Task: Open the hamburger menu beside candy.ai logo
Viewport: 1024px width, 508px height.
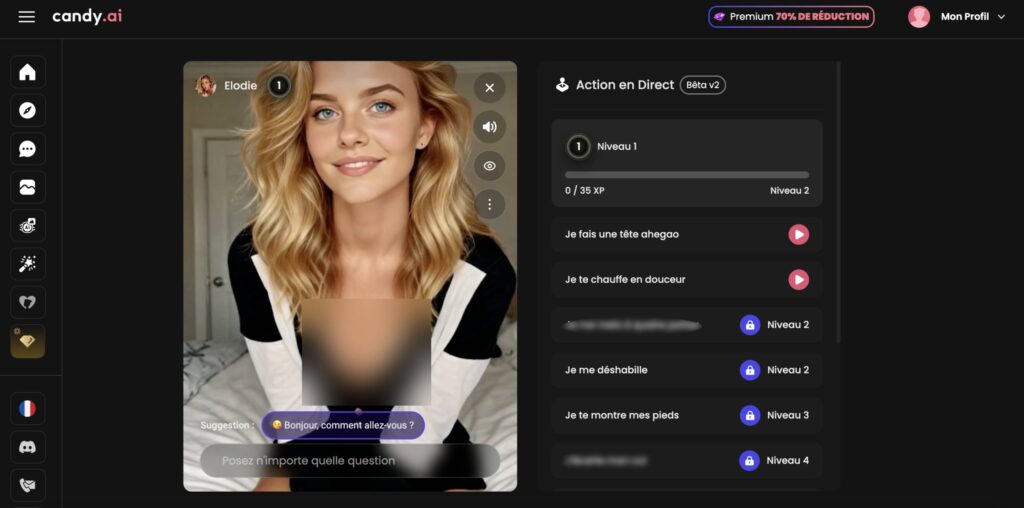Action: pyautogui.click(x=27, y=17)
